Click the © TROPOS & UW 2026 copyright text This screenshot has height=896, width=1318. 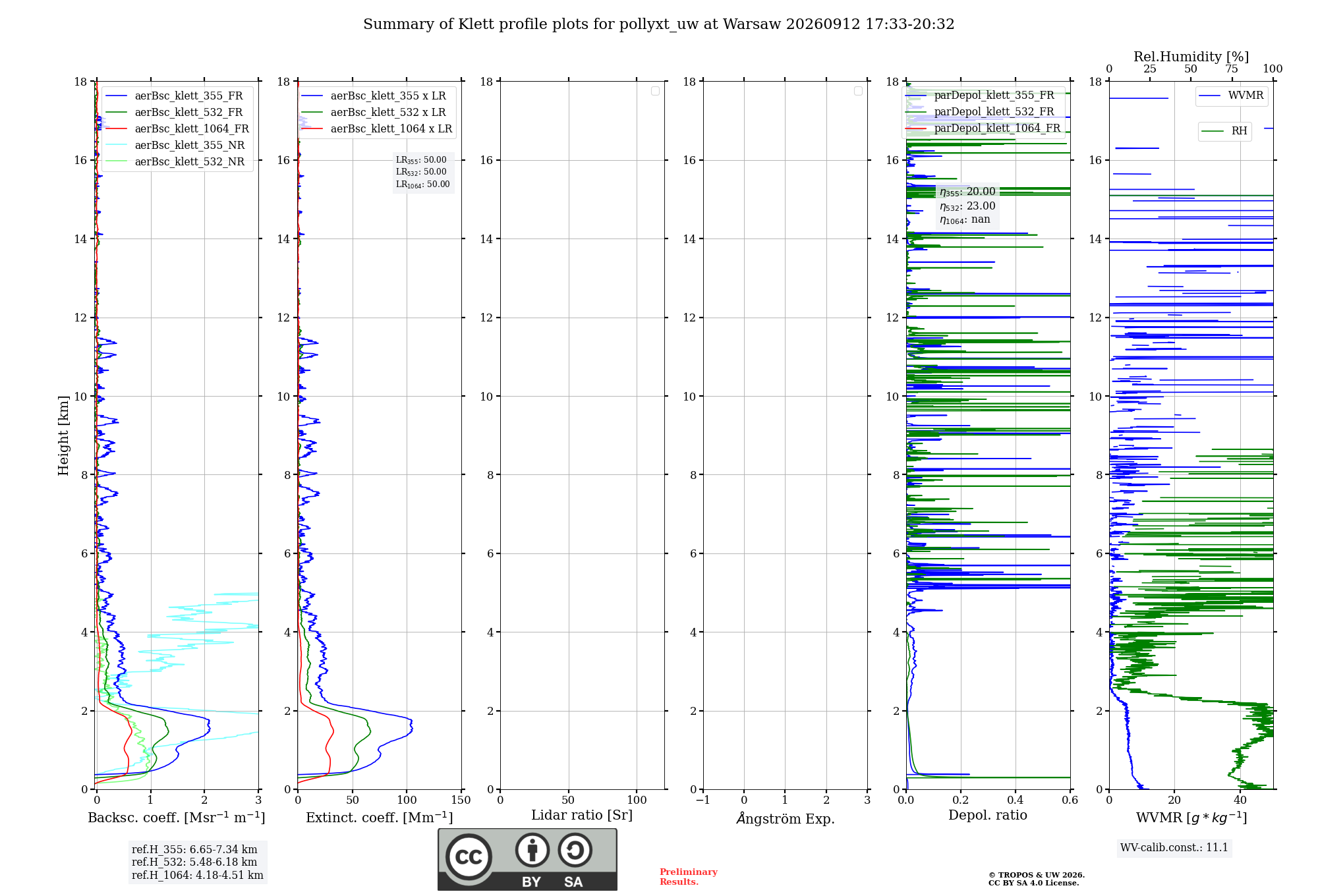click(x=1037, y=875)
